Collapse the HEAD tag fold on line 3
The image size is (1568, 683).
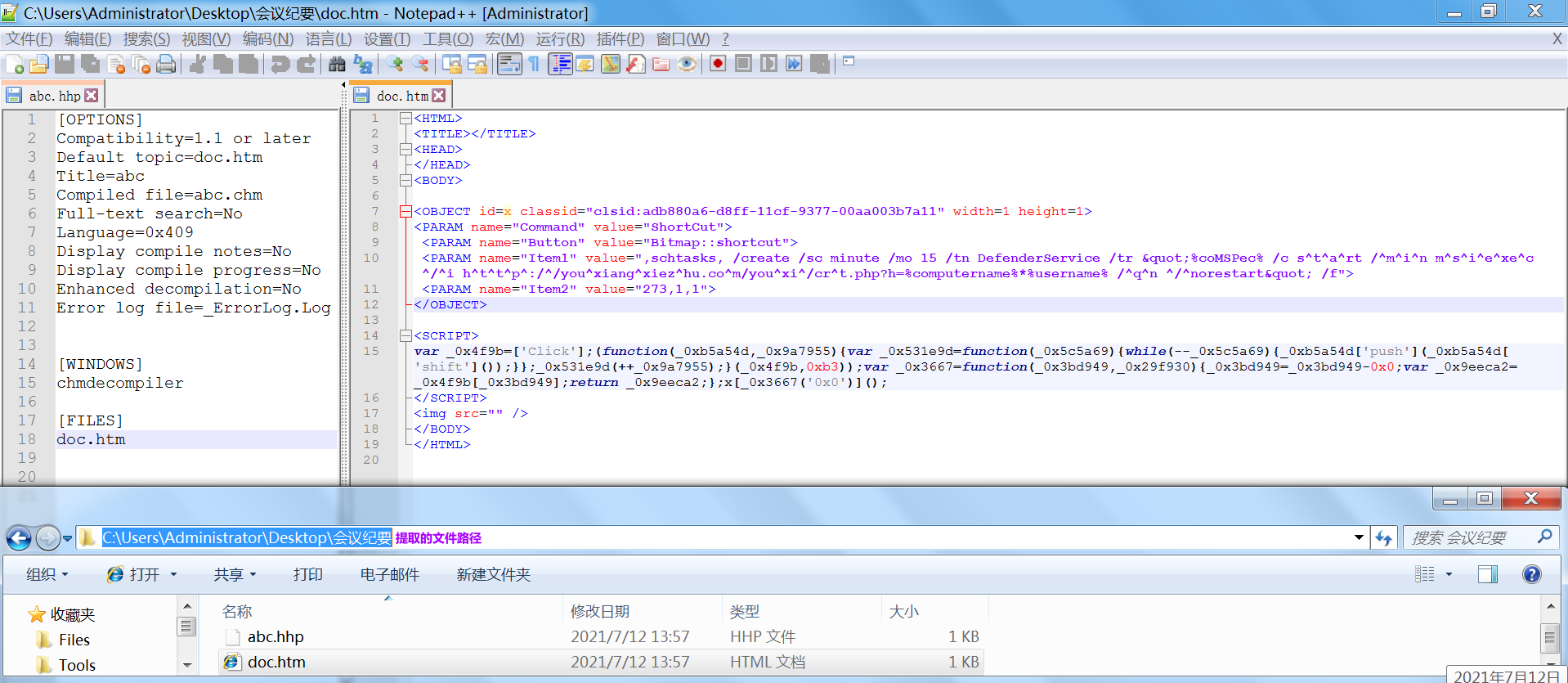(x=405, y=149)
